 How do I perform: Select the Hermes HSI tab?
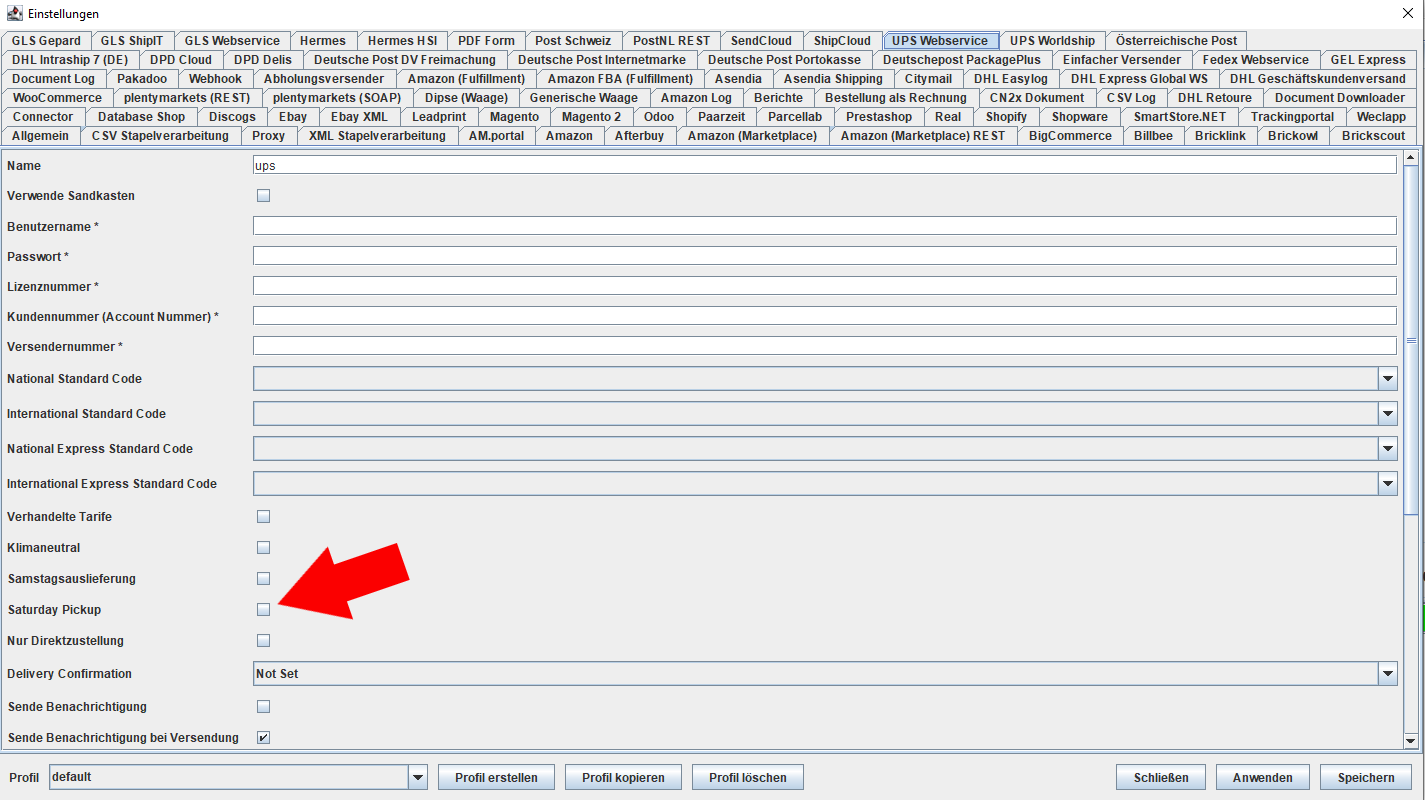tap(402, 41)
